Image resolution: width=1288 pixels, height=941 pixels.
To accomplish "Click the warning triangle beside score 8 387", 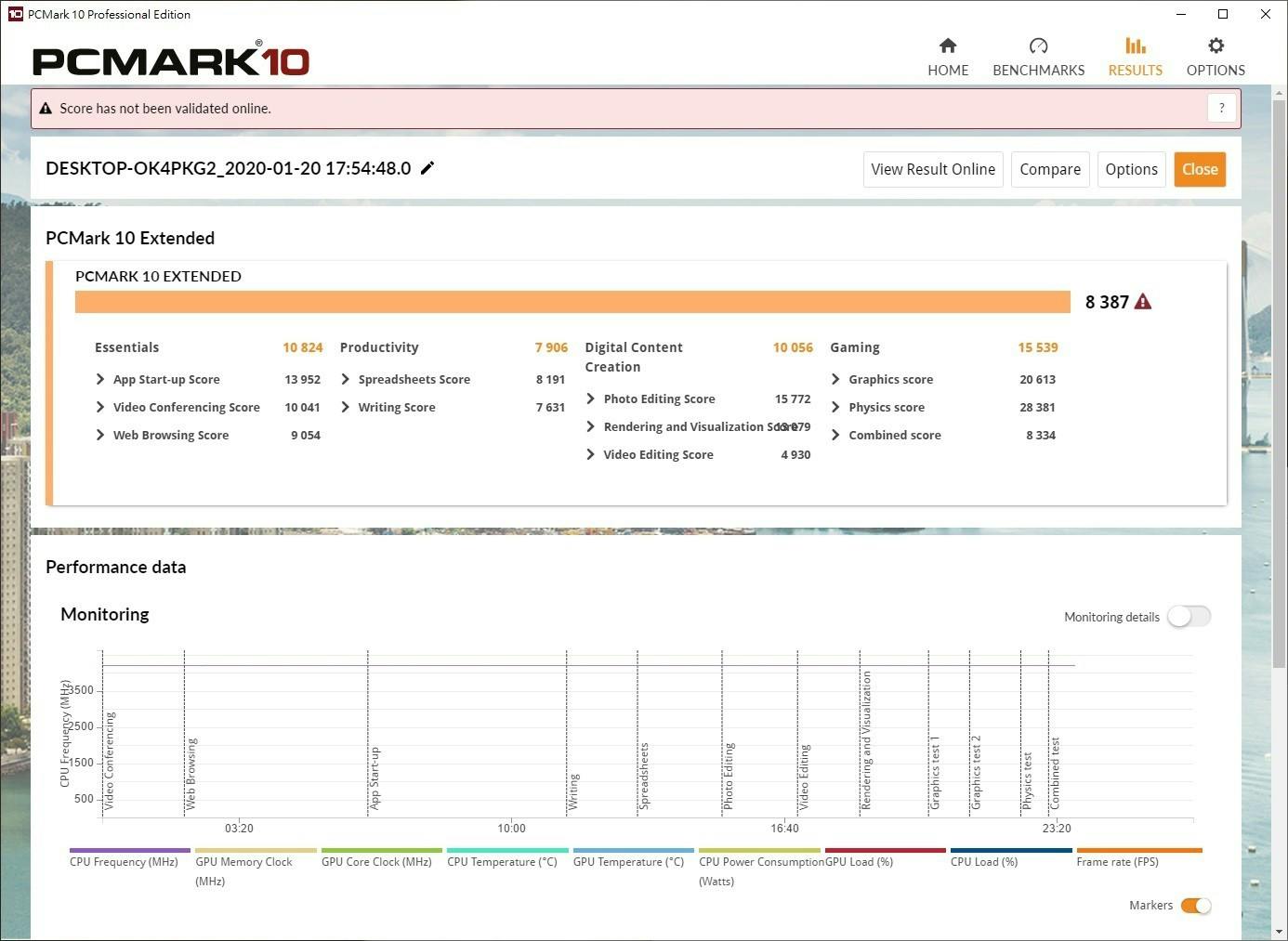I will click(x=1143, y=302).
